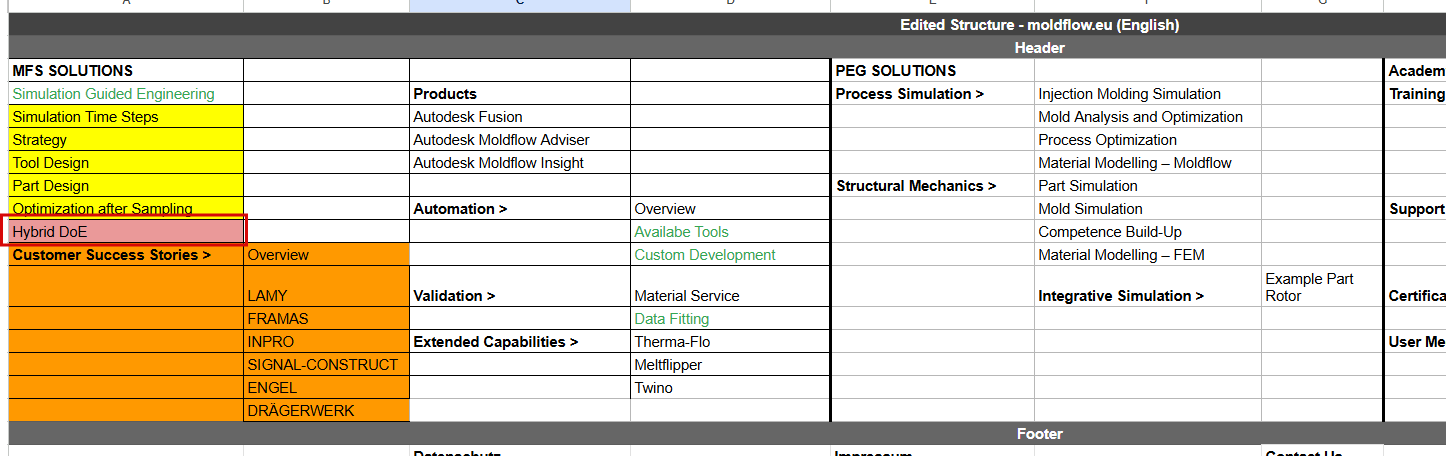Select the 'Hybrid DoE' cell
Viewport: 1446px width, 456px height.
[126, 232]
